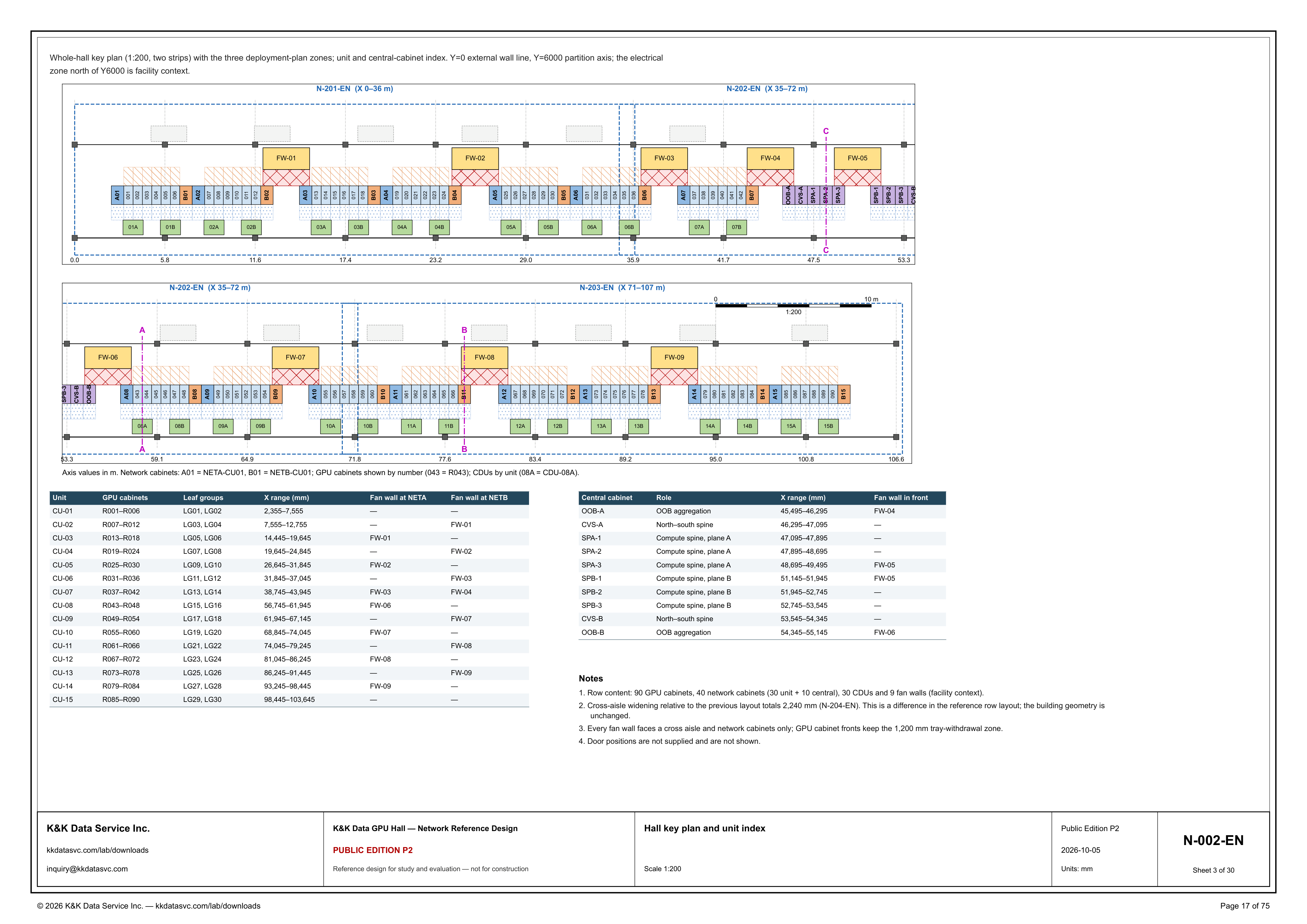Click the FW-09 fan wall box in the plan

(x=674, y=357)
